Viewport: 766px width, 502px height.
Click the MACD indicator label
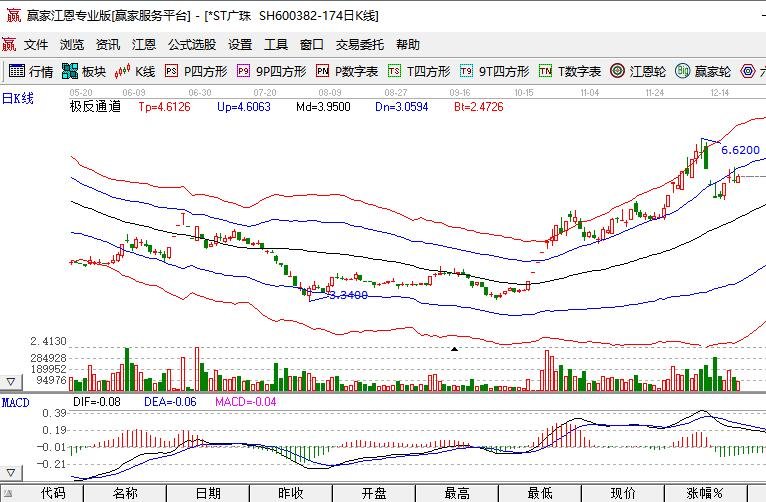pyautogui.click(x=16, y=403)
